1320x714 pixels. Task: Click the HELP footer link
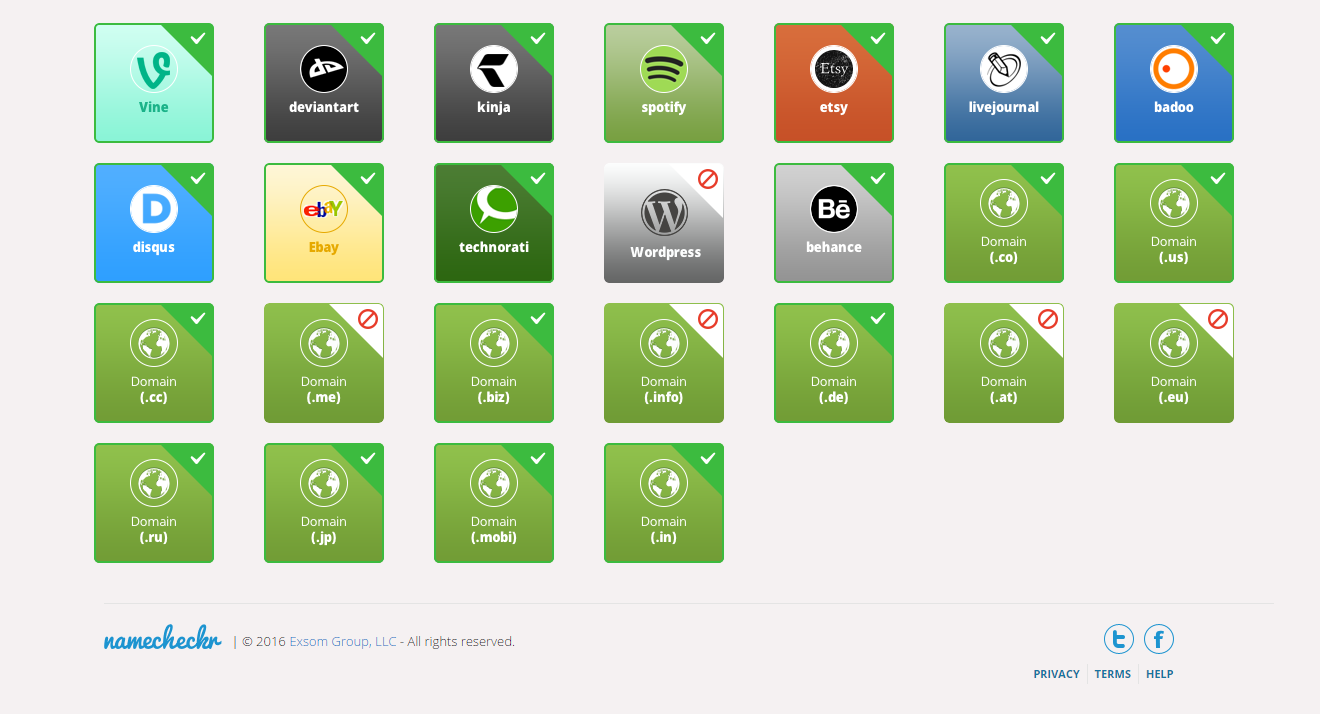coord(1159,674)
